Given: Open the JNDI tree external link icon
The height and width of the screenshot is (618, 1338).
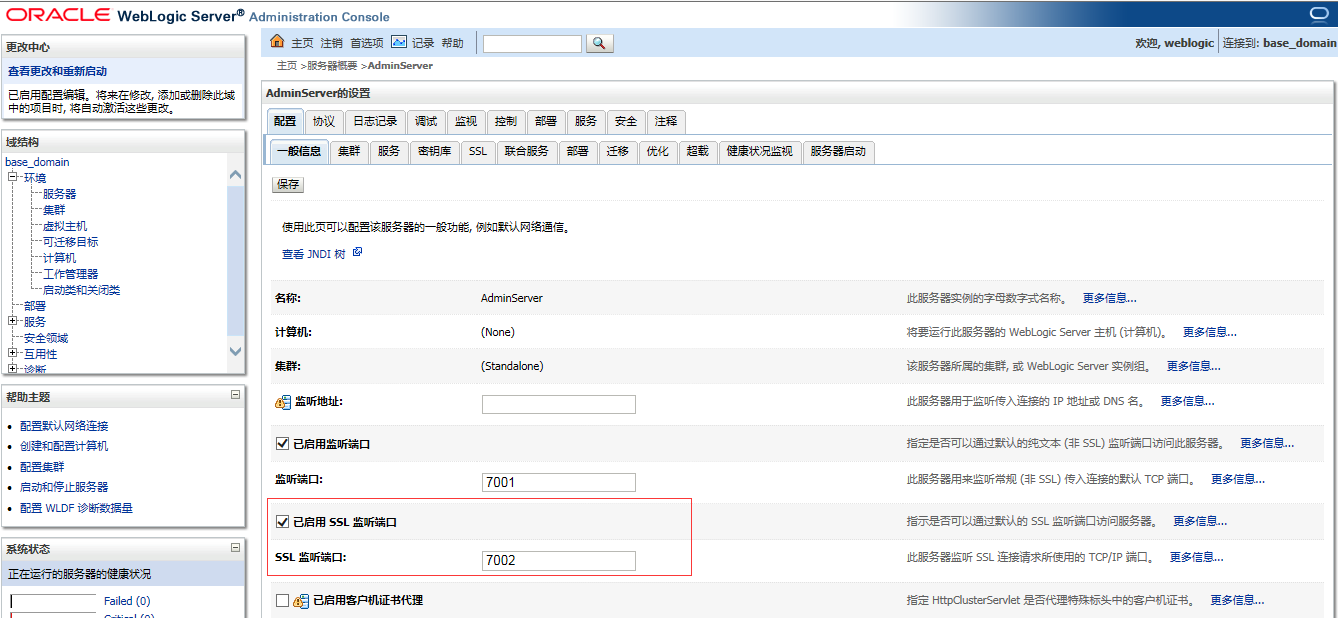Looking at the screenshot, I should (x=357, y=253).
